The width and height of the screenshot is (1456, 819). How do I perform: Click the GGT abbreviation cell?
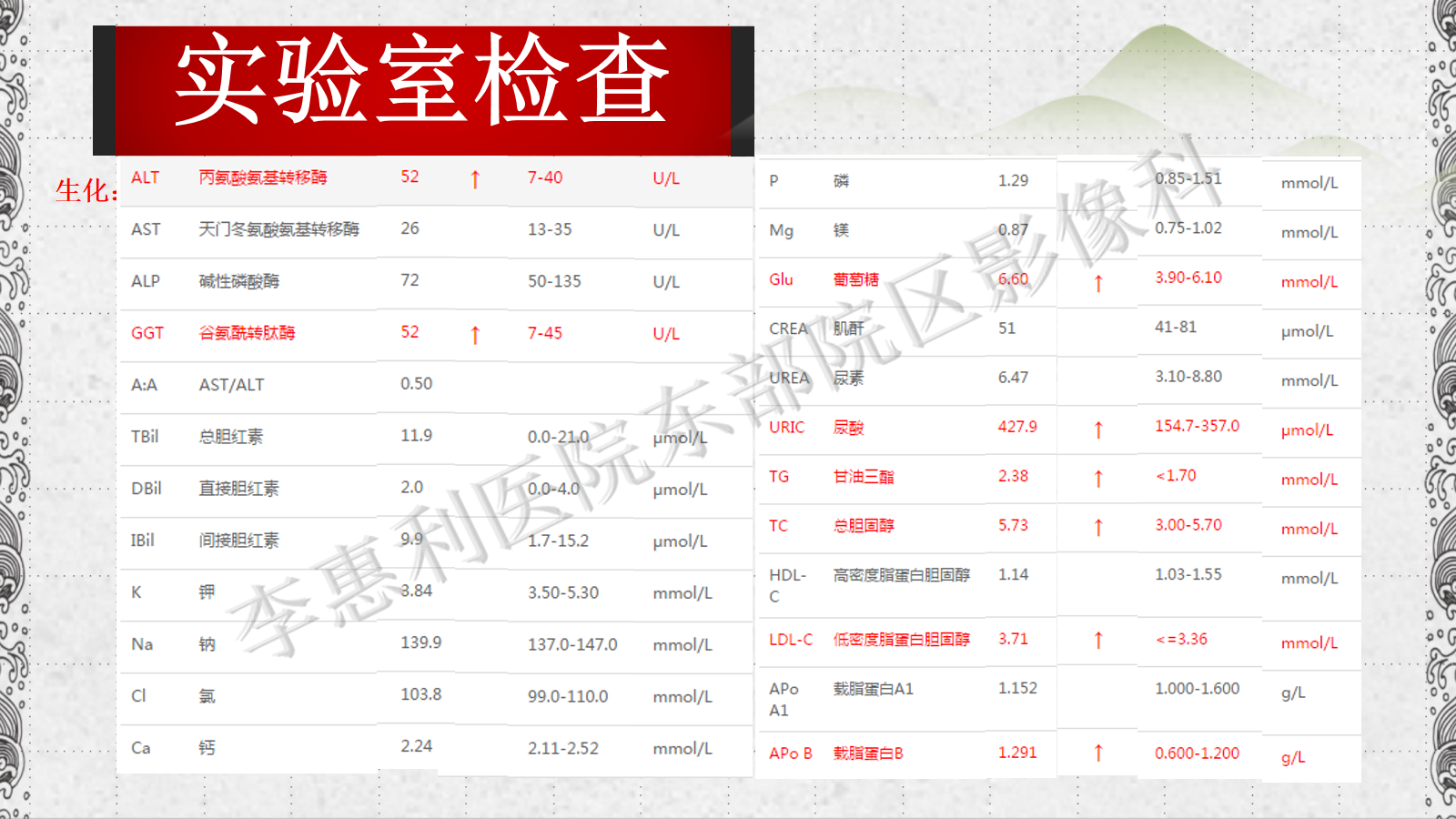(147, 333)
